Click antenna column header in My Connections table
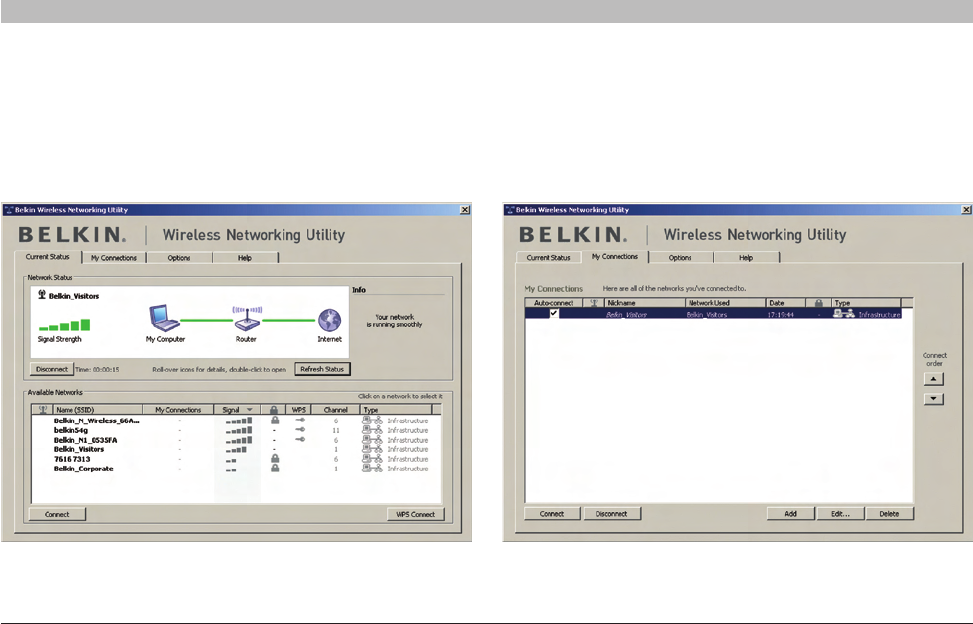This screenshot has width=973, height=624. 594,303
